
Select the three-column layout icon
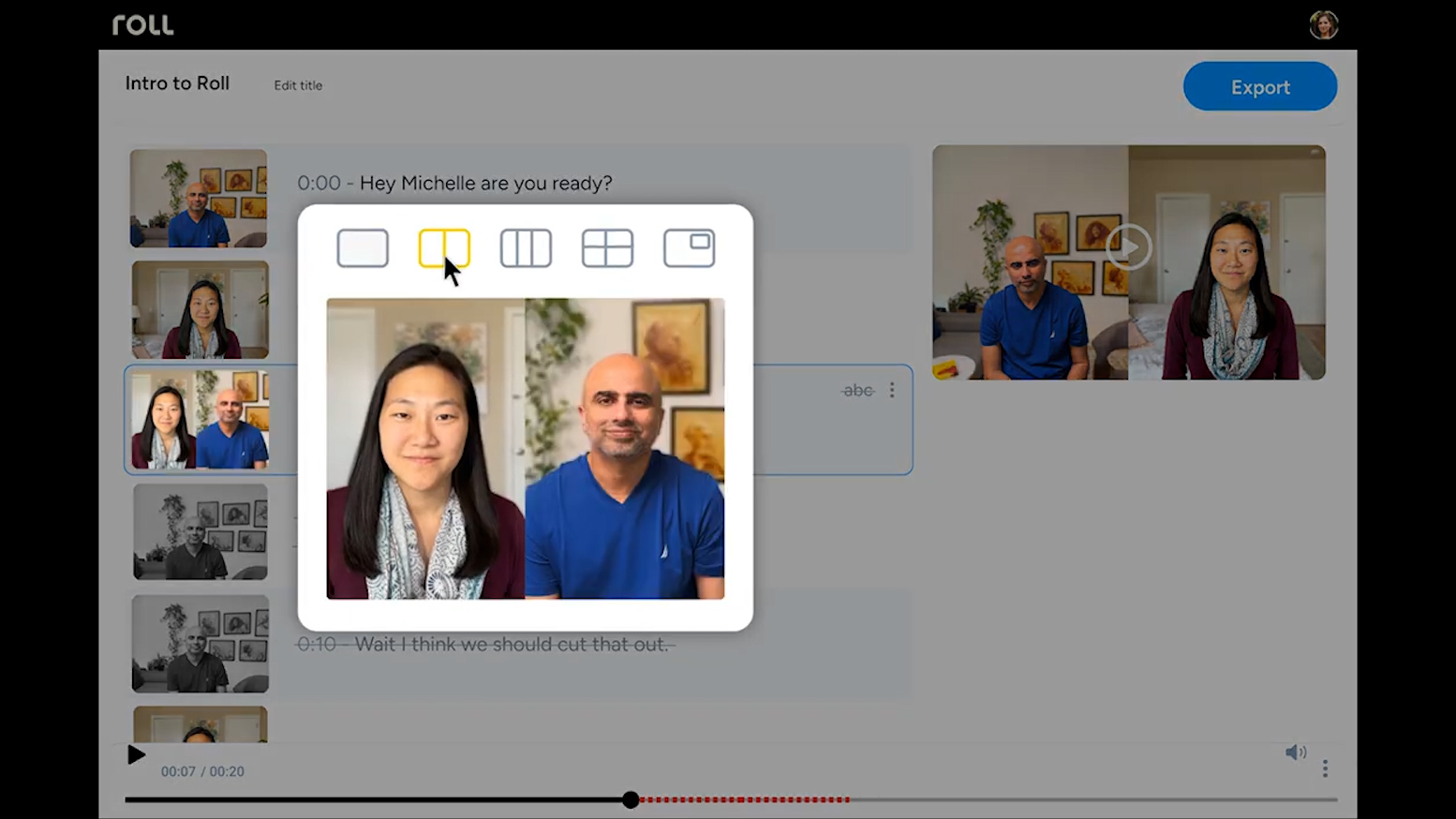click(526, 248)
